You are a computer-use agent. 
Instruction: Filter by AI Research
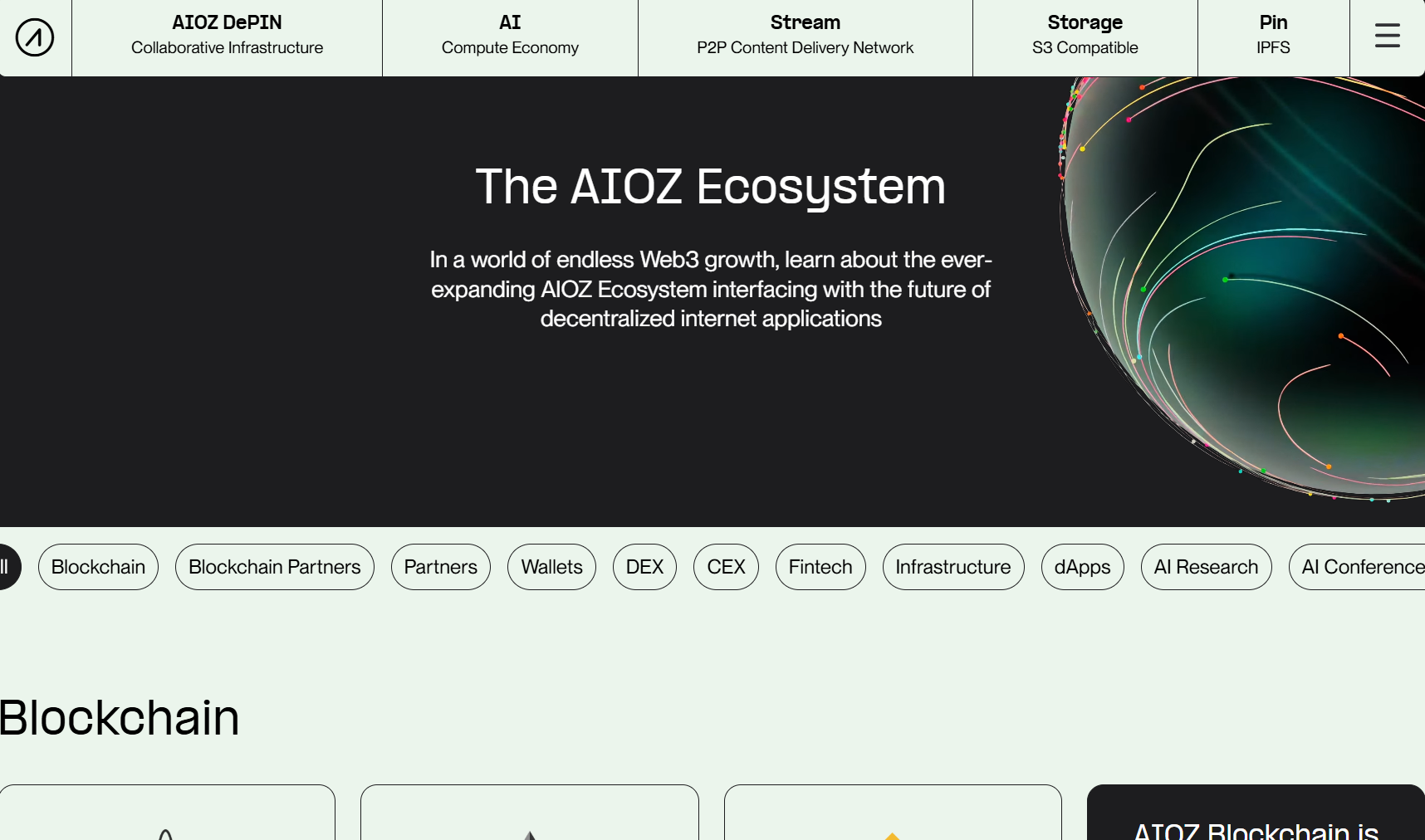[x=1206, y=567]
